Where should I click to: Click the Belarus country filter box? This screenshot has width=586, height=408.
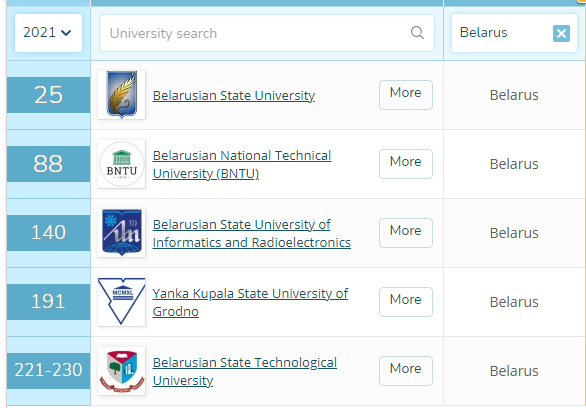tap(514, 33)
